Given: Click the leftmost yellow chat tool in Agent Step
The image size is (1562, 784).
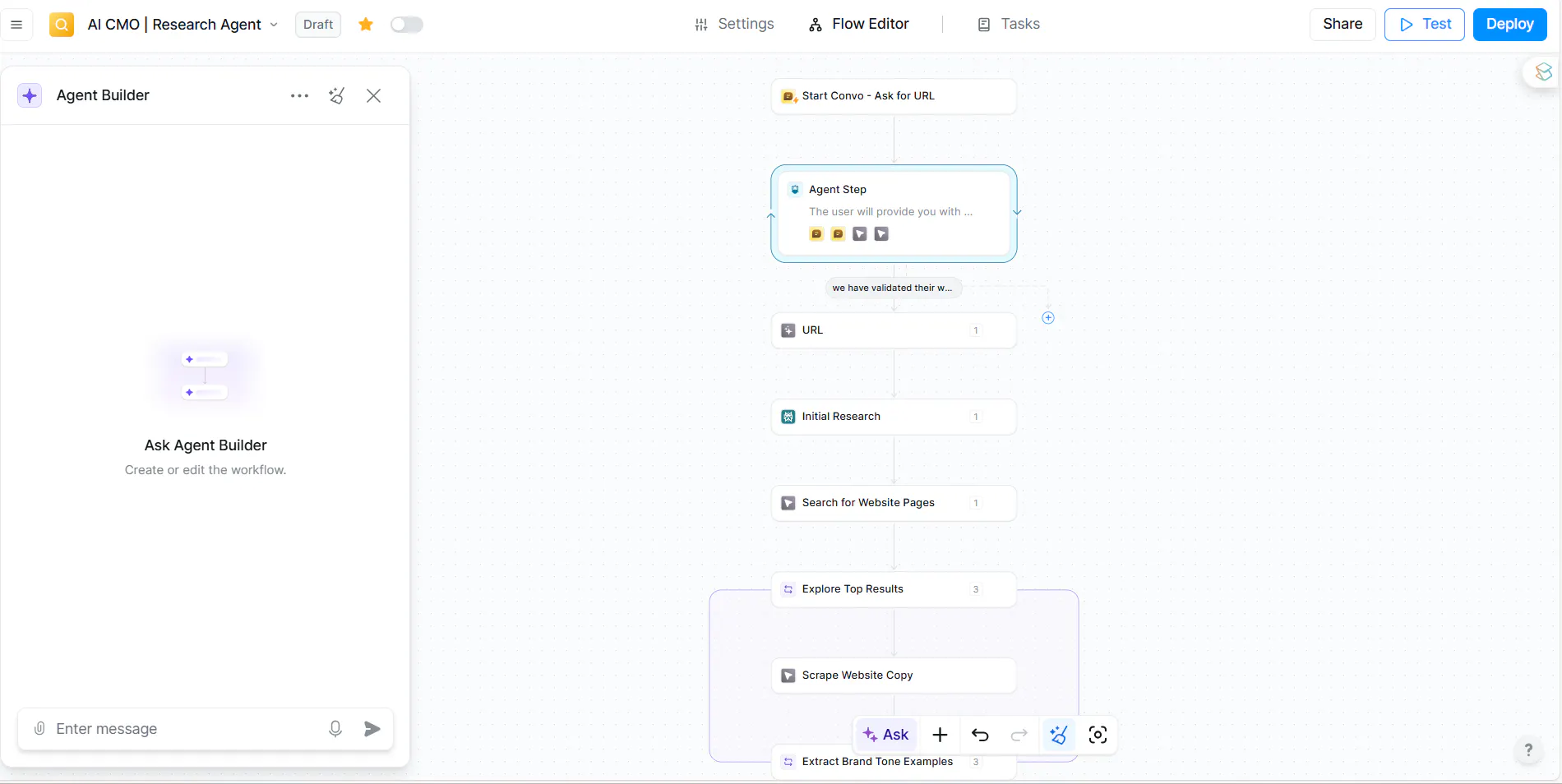Looking at the screenshot, I should (x=816, y=234).
